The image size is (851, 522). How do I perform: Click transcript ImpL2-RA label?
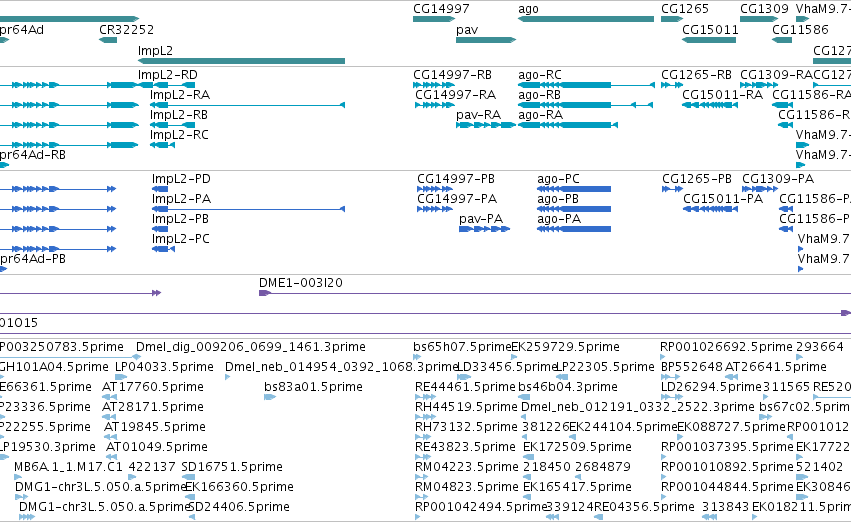click(180, 95)
